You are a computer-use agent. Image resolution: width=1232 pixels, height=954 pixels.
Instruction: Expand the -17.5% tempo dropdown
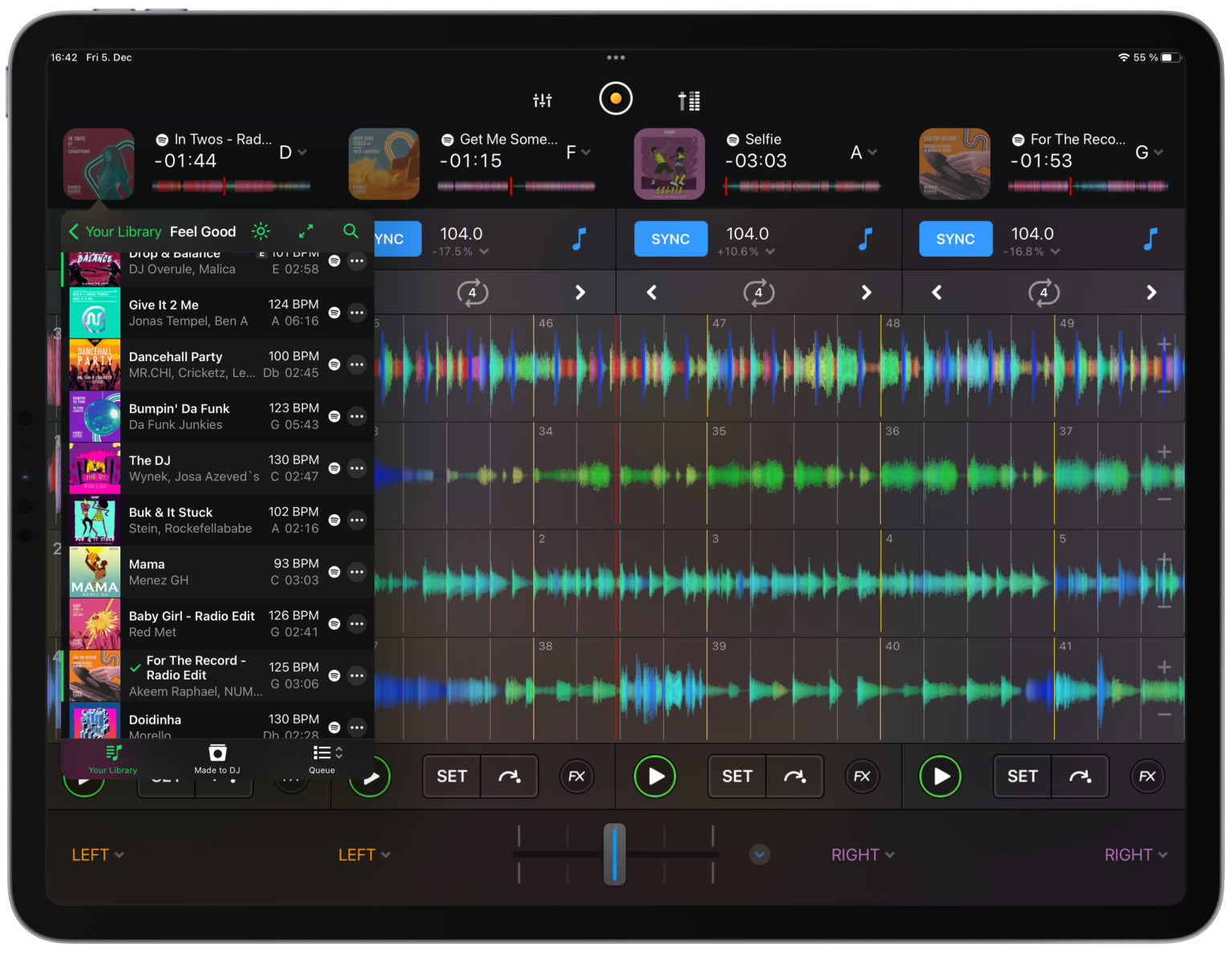[x=459, y=250]
